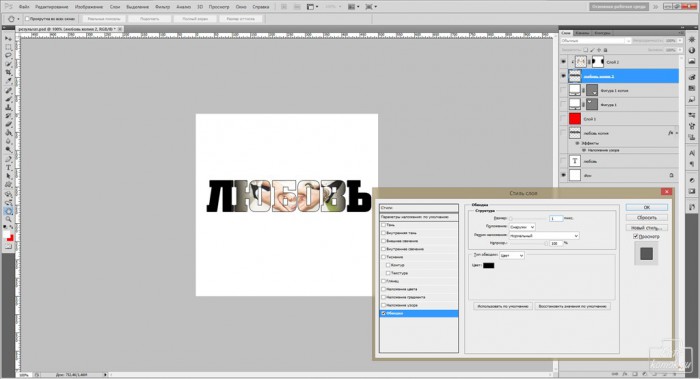Click OK in the Layer Style dialog

(647, 208)
